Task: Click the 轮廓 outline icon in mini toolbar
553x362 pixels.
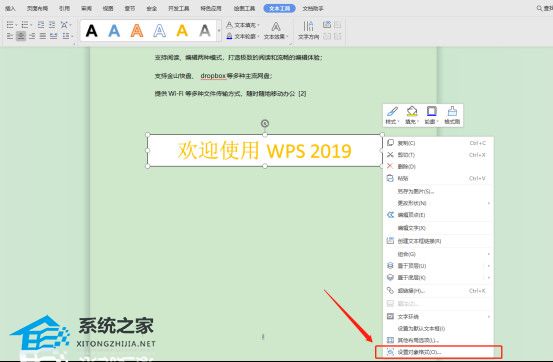Action: coord(431,115)
